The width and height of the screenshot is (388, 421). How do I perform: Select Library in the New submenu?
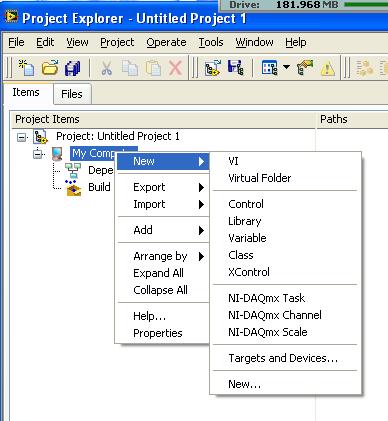[286, 221]
